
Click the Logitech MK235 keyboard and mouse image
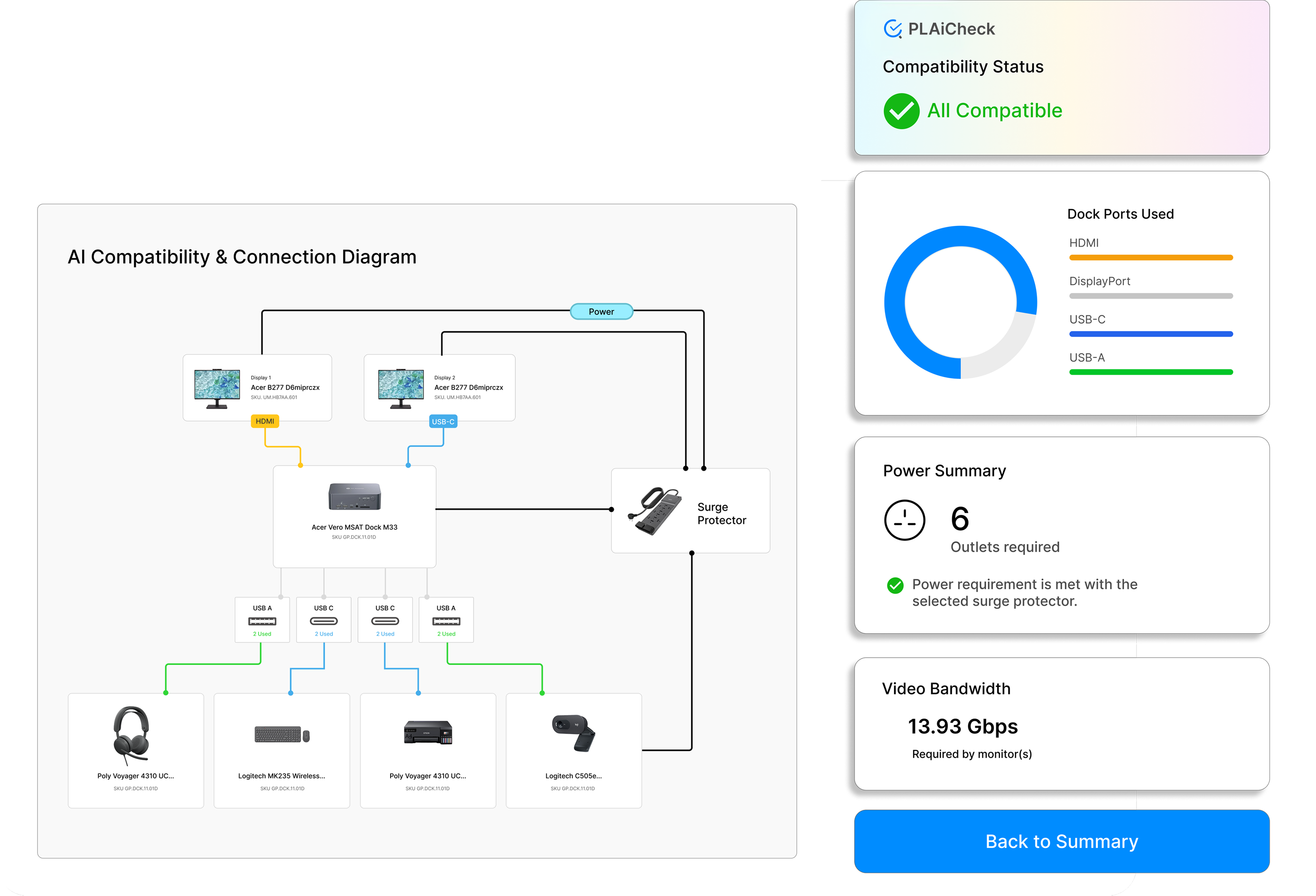point(282,734)
